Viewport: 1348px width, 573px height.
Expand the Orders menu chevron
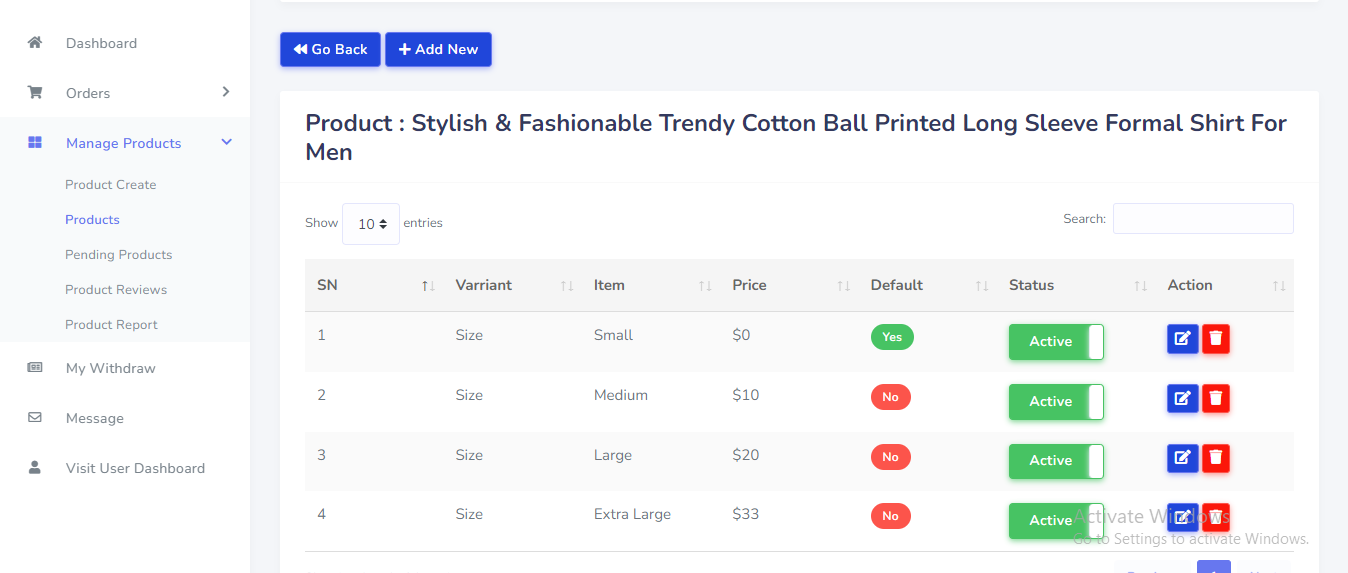226,92
